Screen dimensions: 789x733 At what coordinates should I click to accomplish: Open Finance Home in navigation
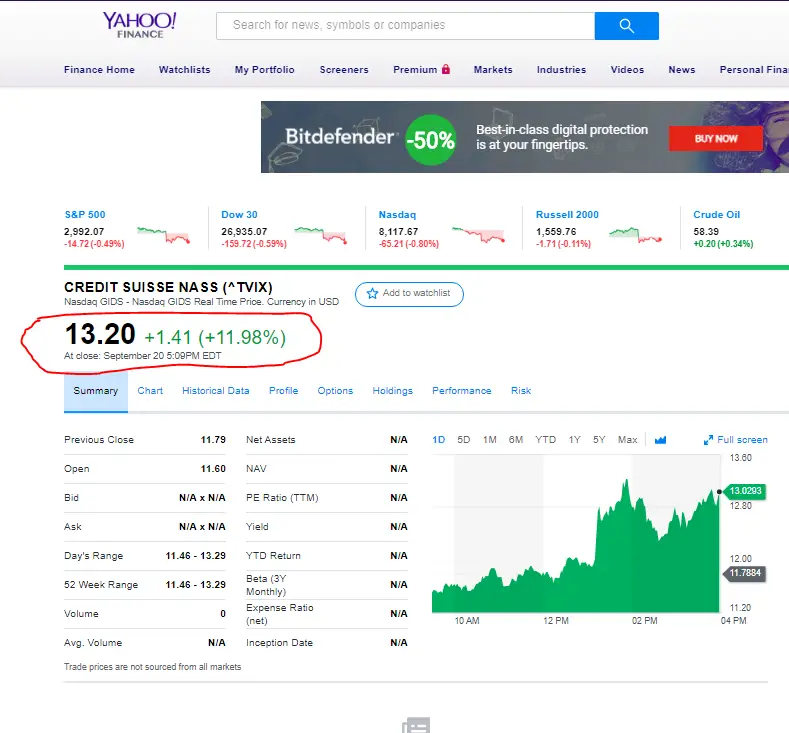(99, 69)
